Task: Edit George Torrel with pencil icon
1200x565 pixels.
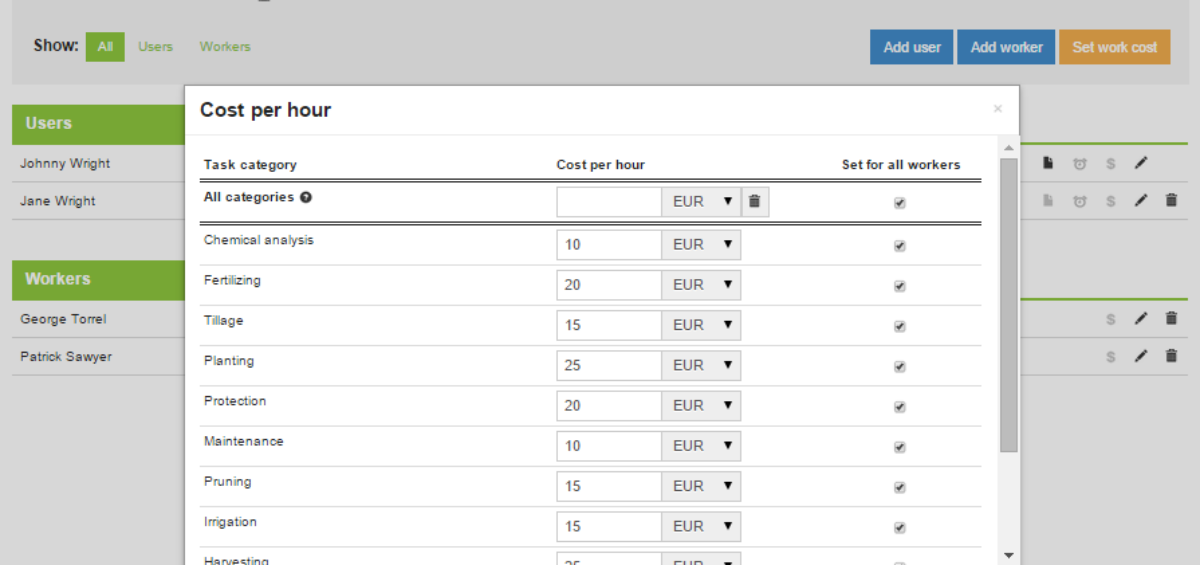Action: pos(1141,319)
